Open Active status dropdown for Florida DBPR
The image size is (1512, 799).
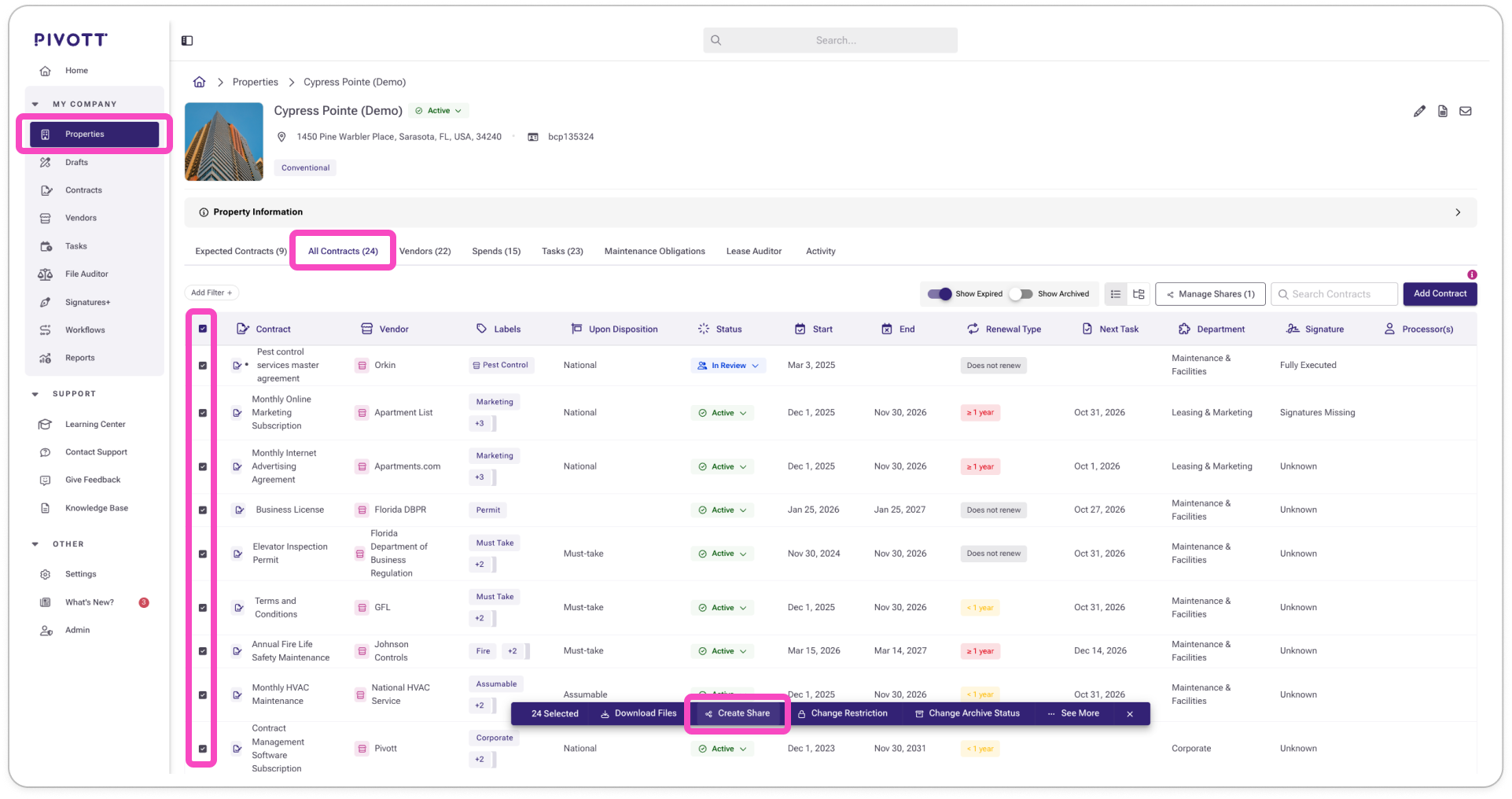(x=723, y=510)
